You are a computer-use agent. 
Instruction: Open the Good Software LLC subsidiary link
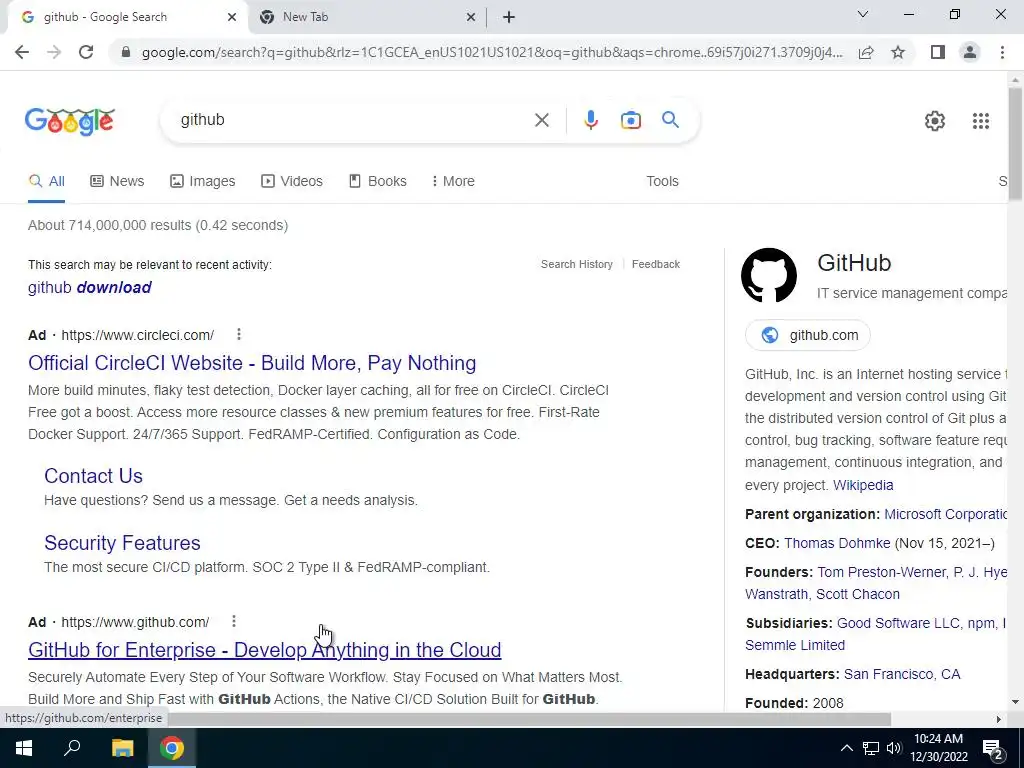(x=898, y=623)
